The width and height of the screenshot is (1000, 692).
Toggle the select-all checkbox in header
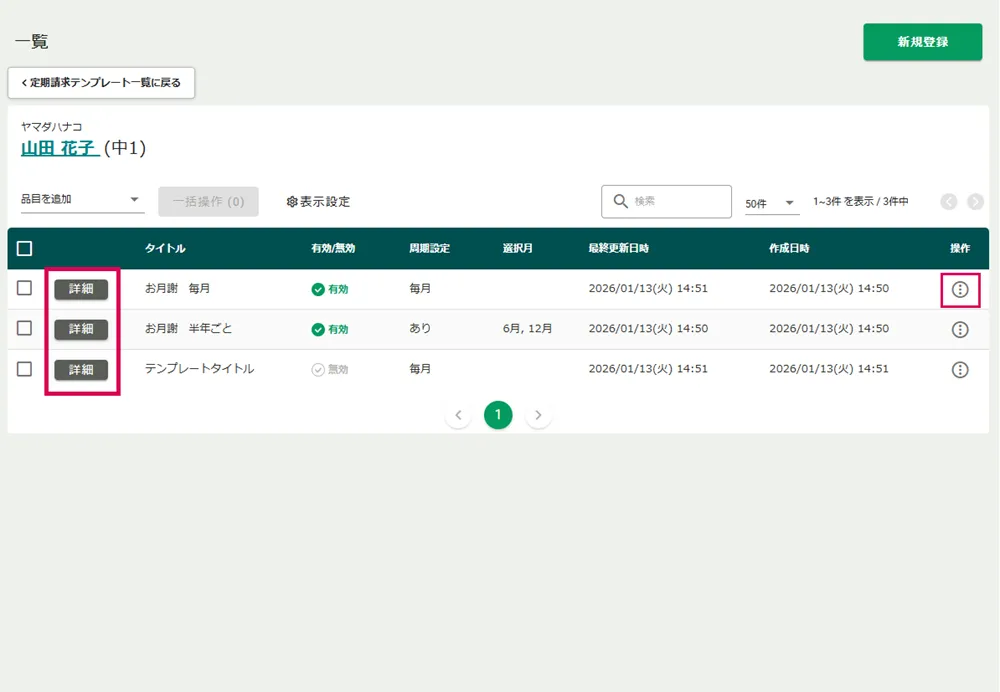tap(25, 248)
